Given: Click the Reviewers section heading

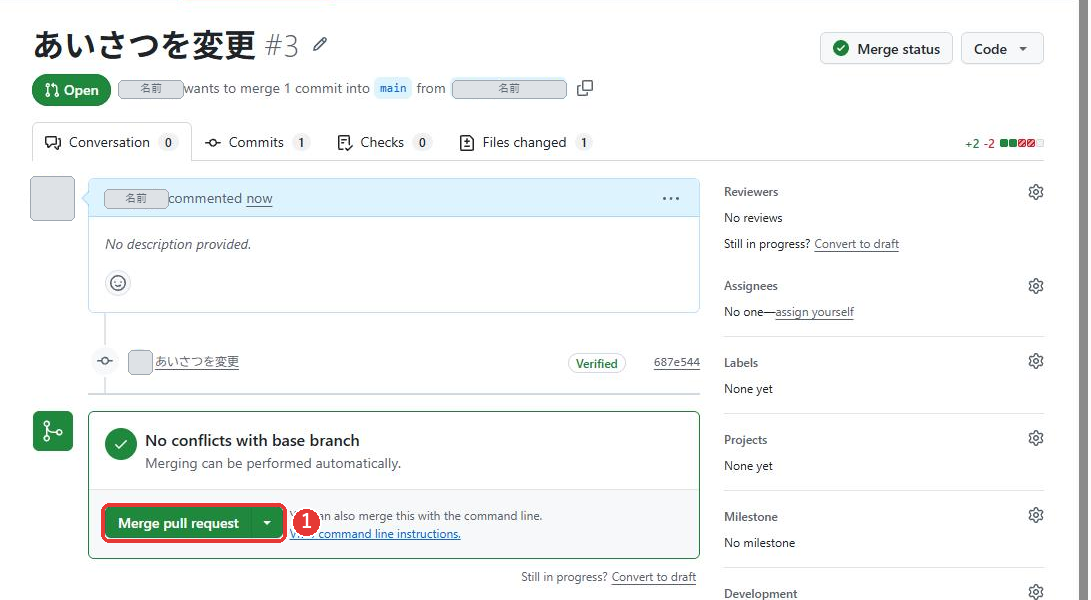Looking at the screenshot, I should tap(751, 192).
